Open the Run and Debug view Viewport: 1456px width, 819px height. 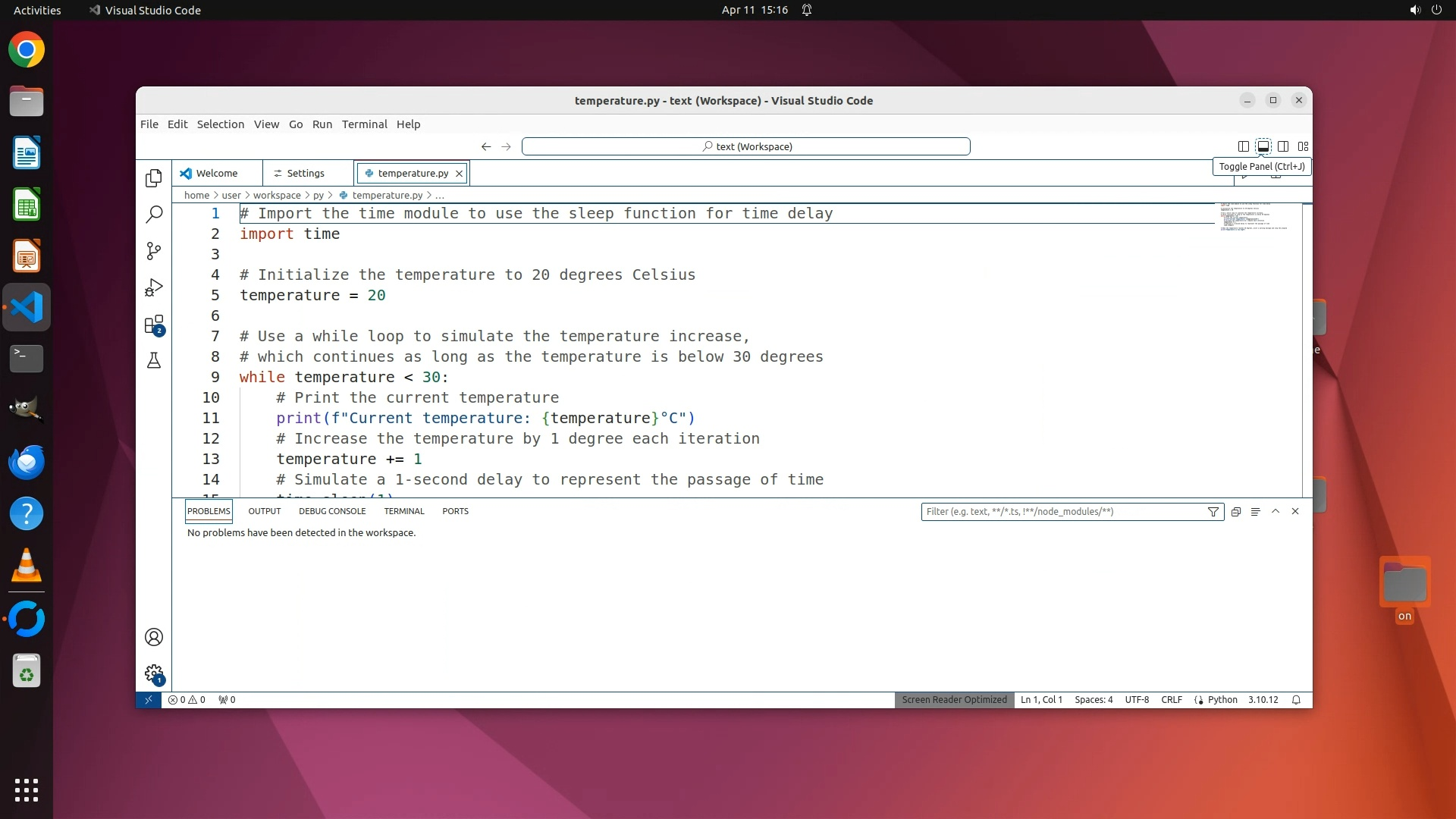tap(154, 288)
